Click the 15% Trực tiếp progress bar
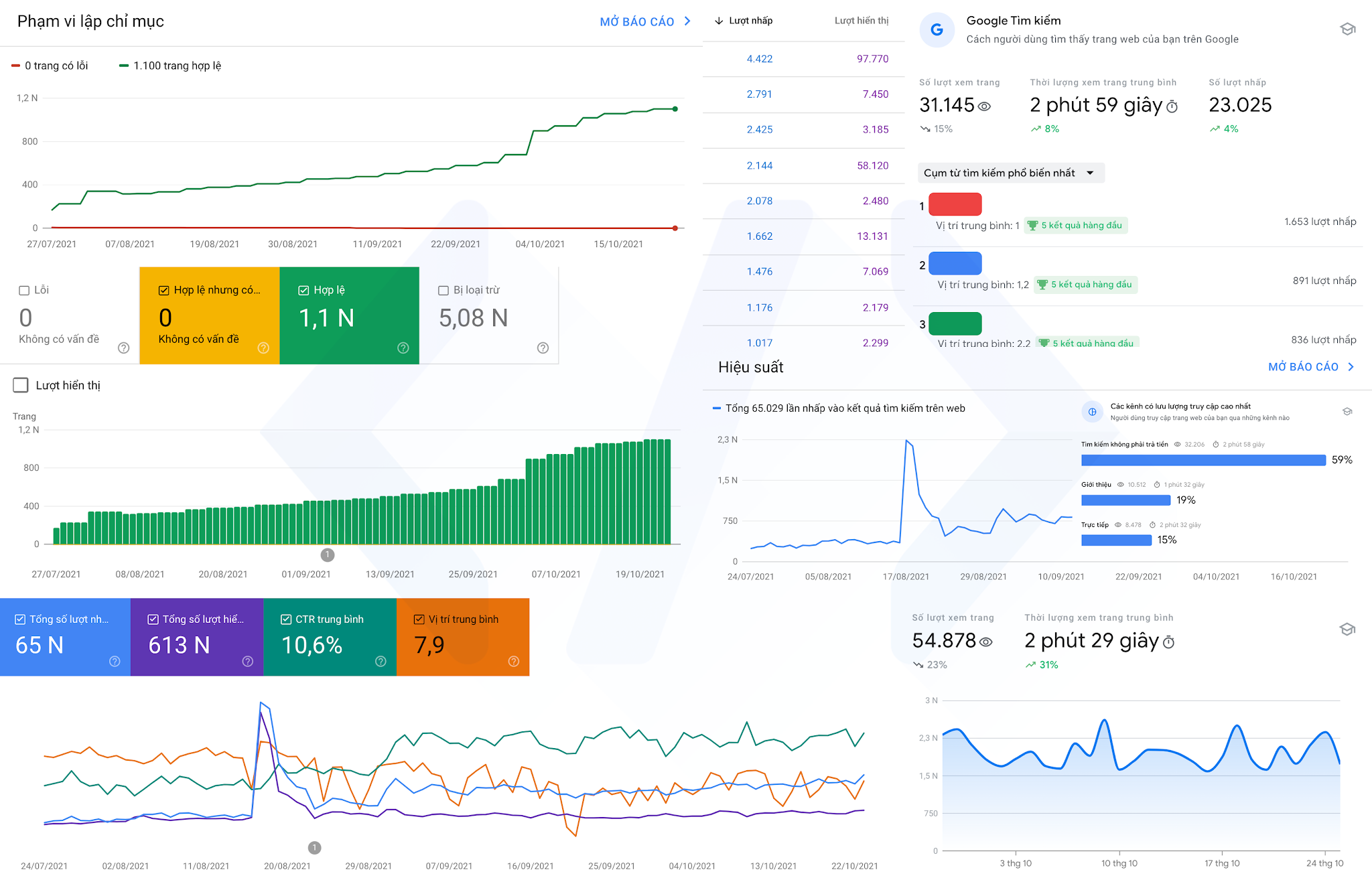Viewport: 1372px width, 888px height. [1116, 540]
